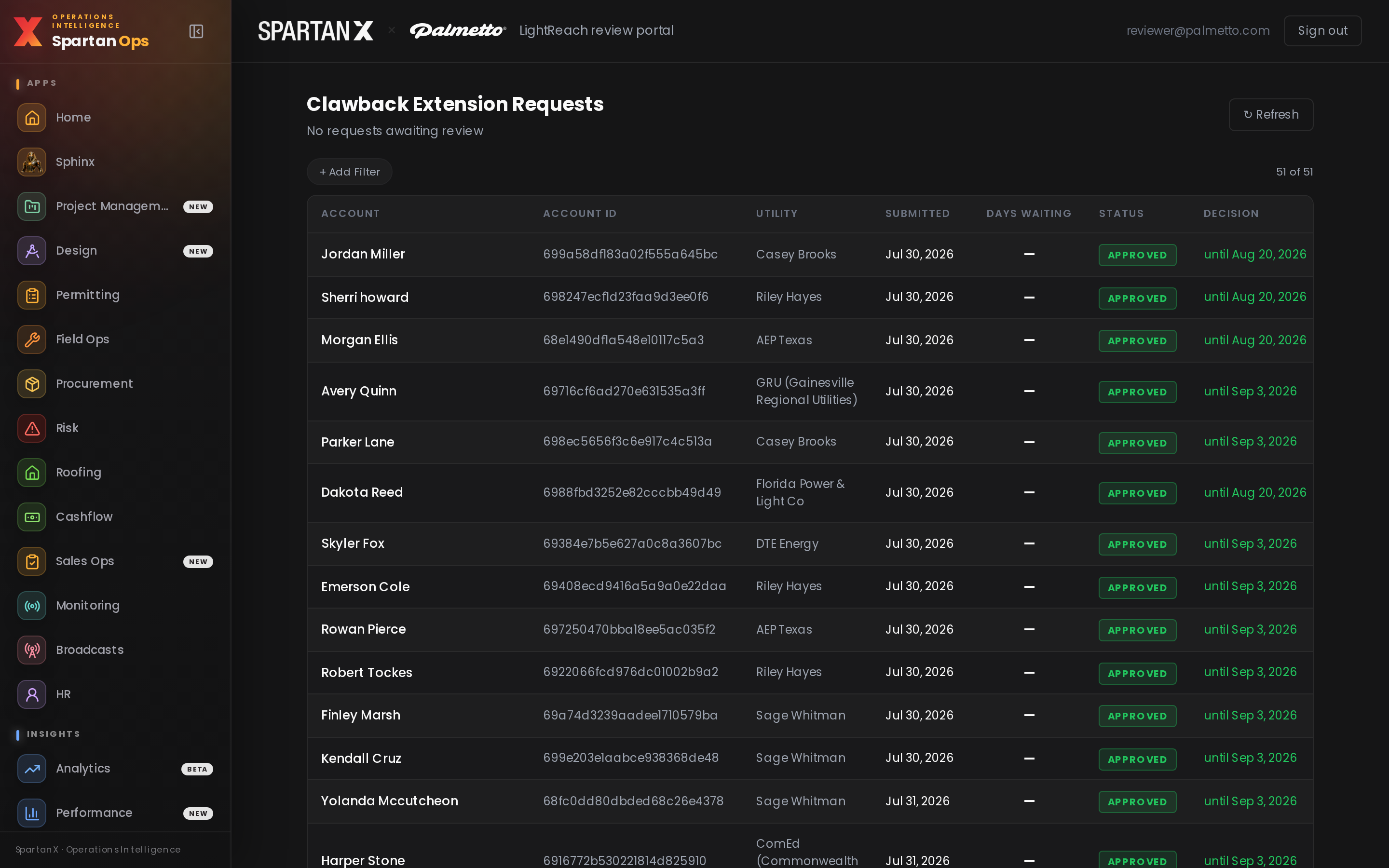
Task: Click the 51 of 51 count
Action: click(1294, 172)
